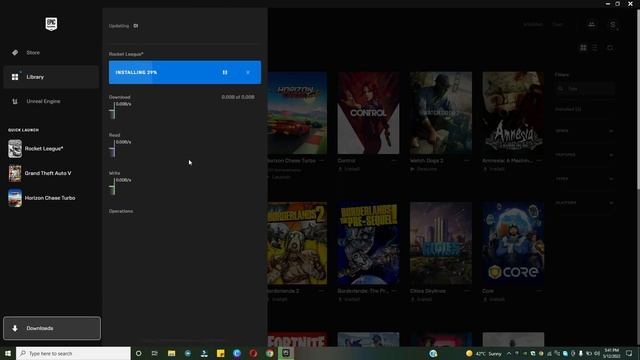Click the Downloads button
This screenshot has height=360, width=640.
tap(52, 328)
